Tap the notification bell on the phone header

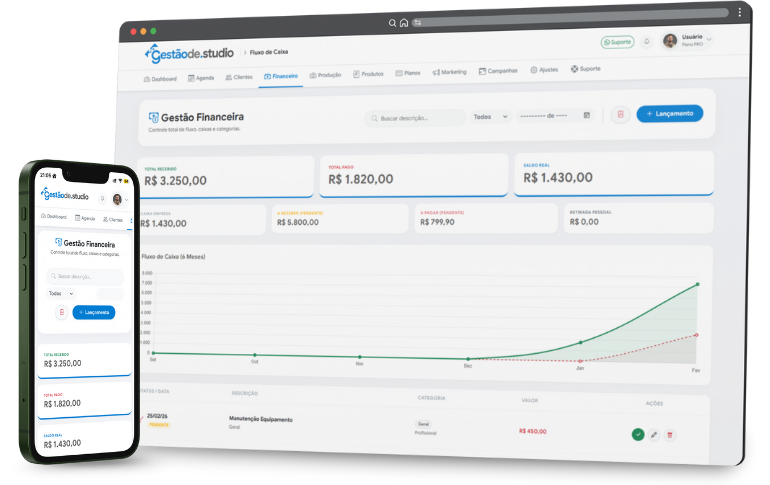102,198
